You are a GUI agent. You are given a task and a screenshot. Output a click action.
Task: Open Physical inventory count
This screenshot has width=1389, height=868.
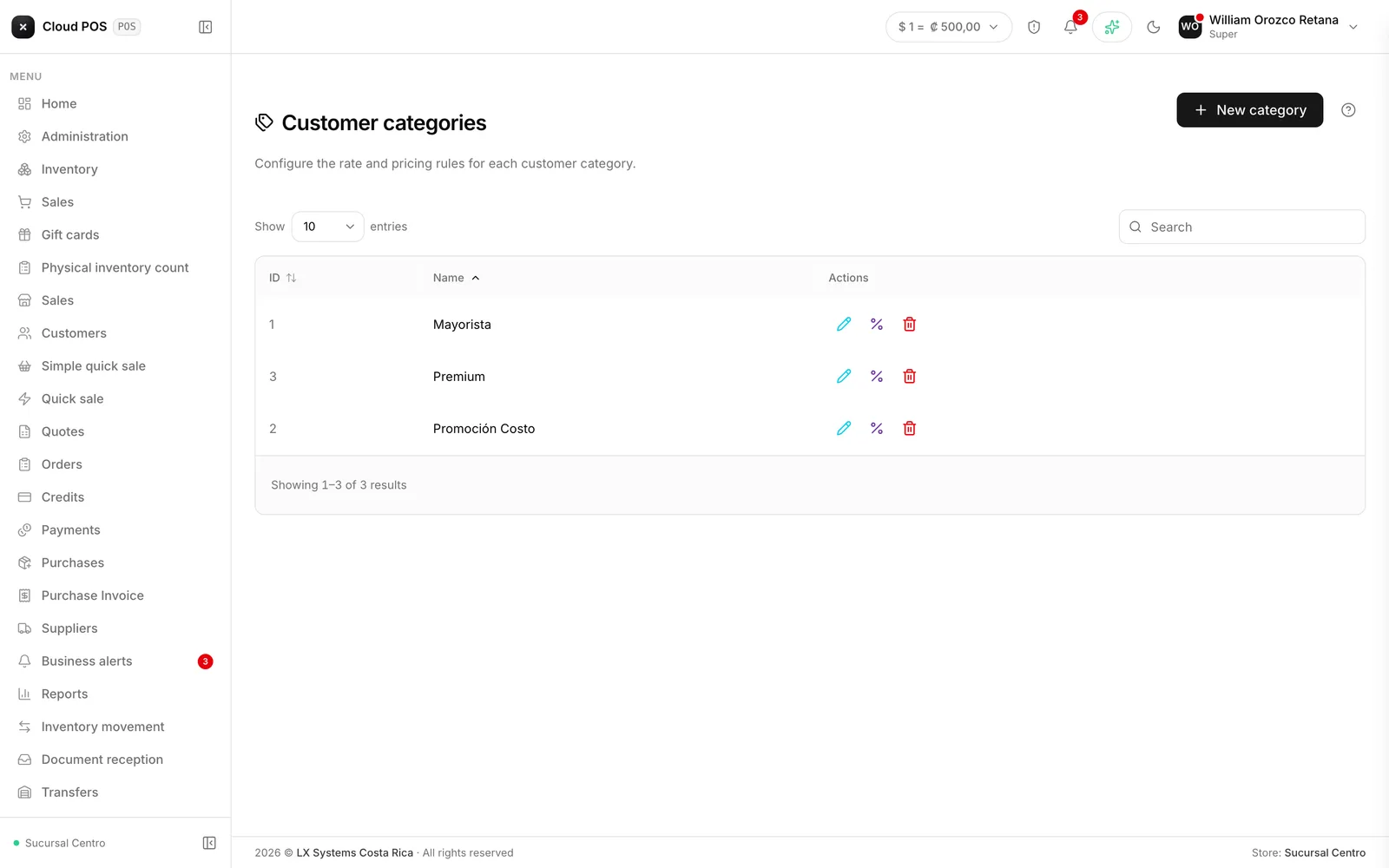(x=115, y=268)
